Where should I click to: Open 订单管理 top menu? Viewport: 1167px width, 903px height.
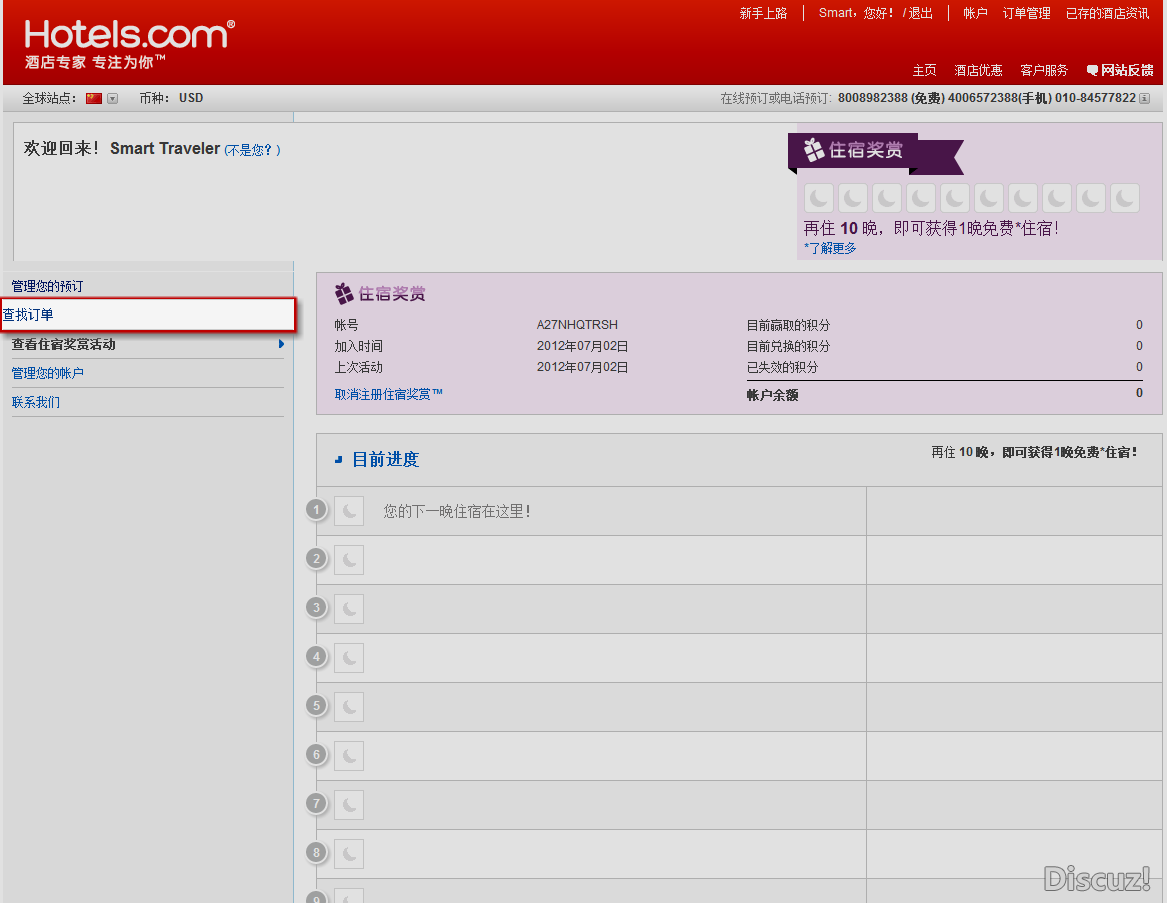point(1026,13)
